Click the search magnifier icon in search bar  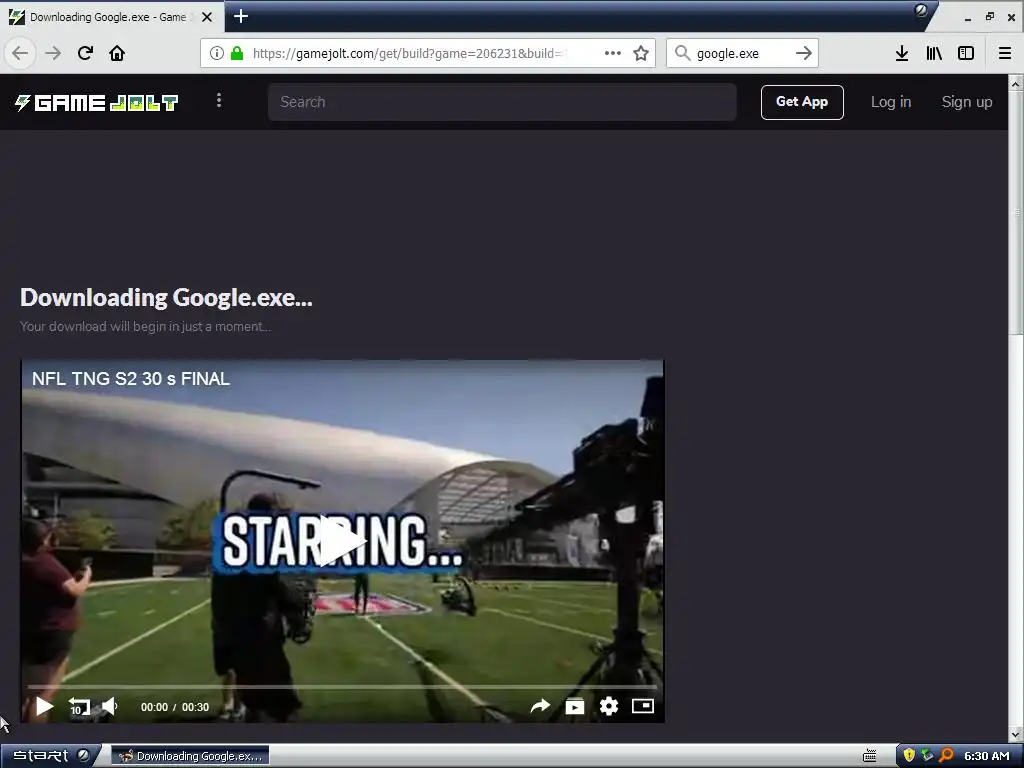point(682,53)
